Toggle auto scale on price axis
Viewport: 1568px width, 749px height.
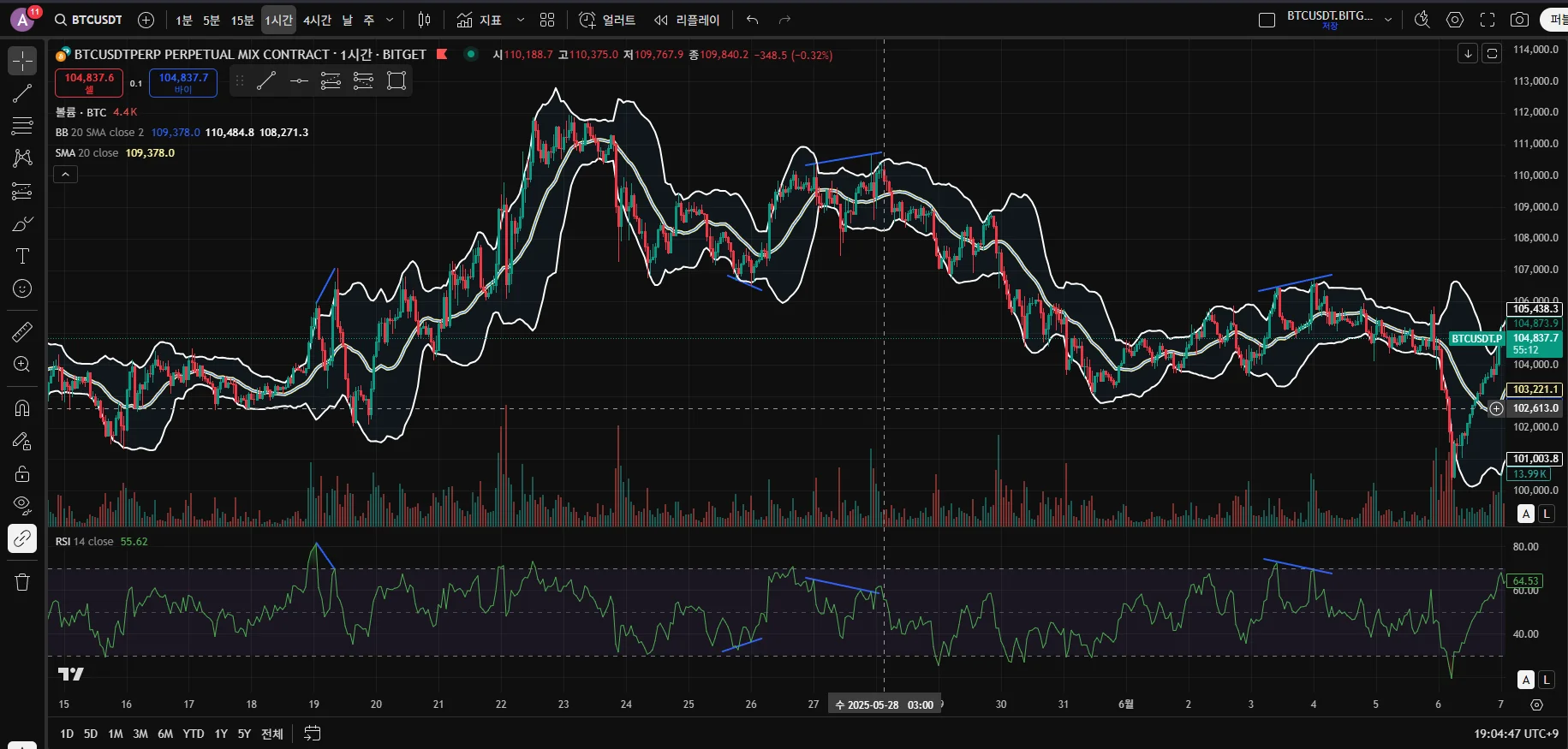[x=1526, y=514]
